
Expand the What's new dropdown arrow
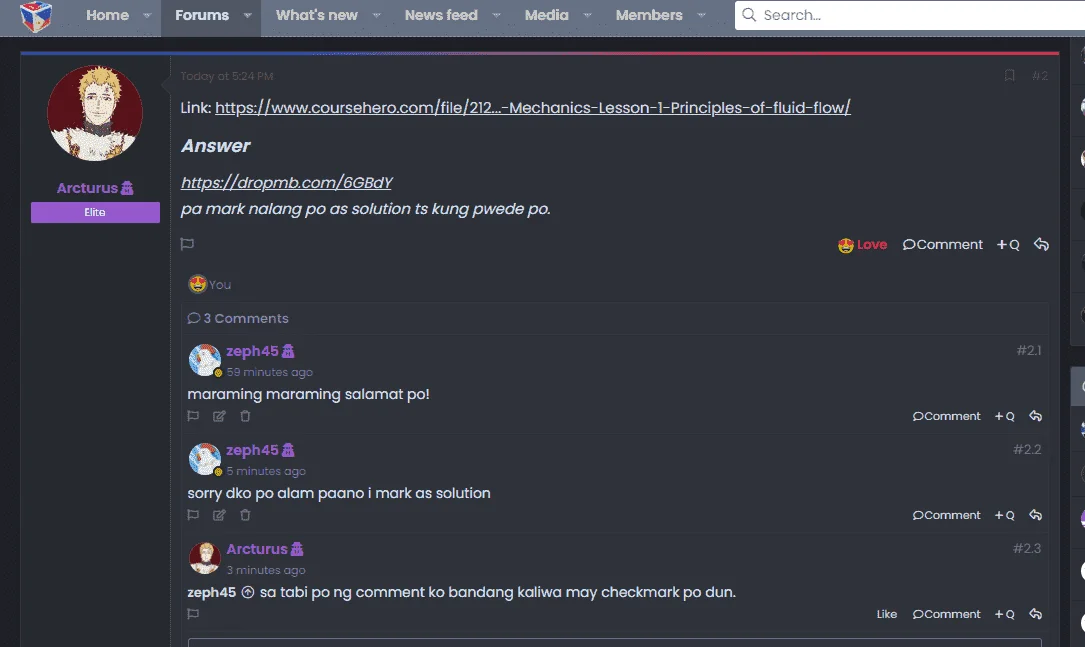376,15
